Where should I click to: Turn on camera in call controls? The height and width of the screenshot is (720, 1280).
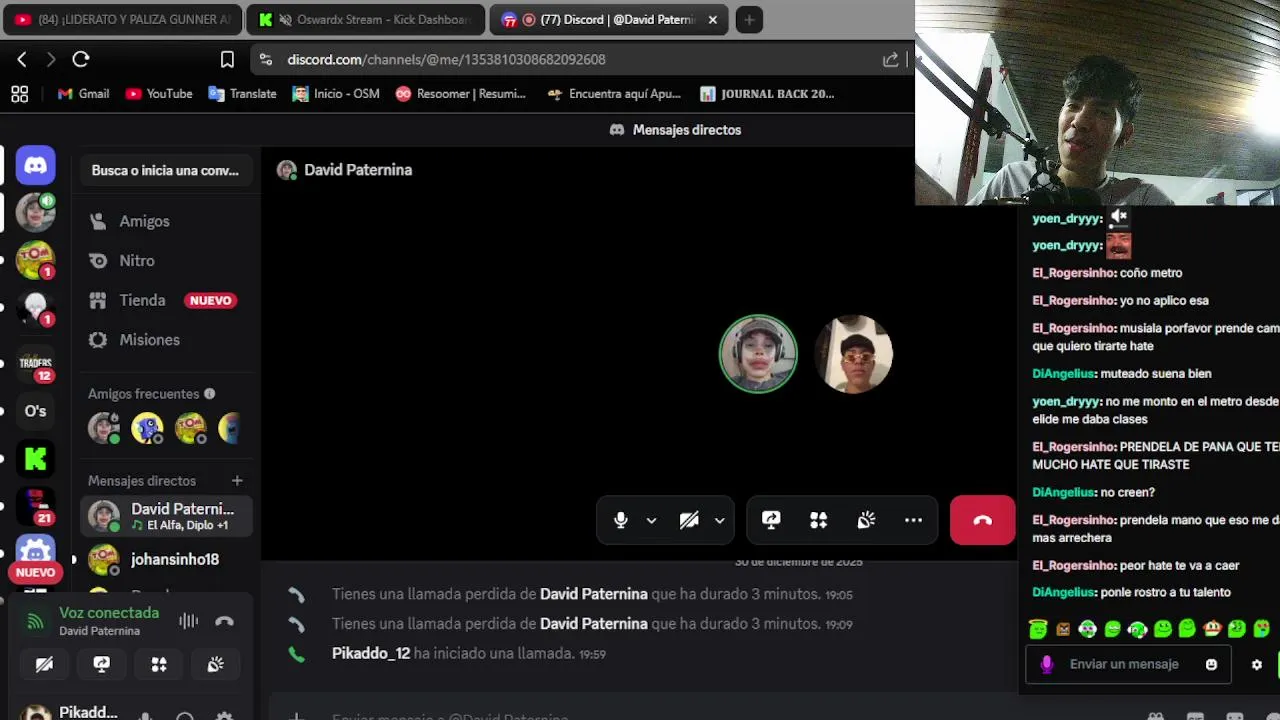(x=689, y=520)
